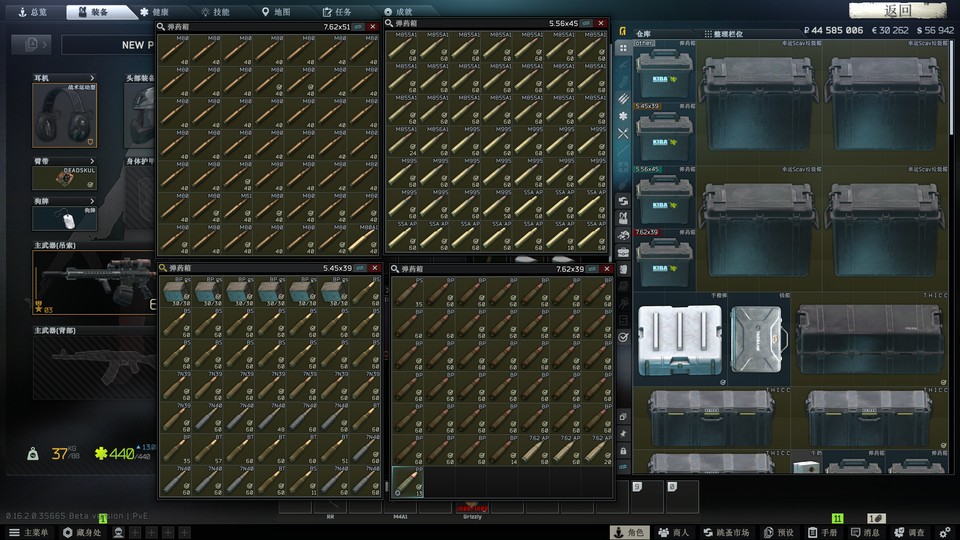The width and height of the screenshot is (960, 540).
Task: Click search icon in 7.62x39 ammo case
Action: tap(395, 269)
